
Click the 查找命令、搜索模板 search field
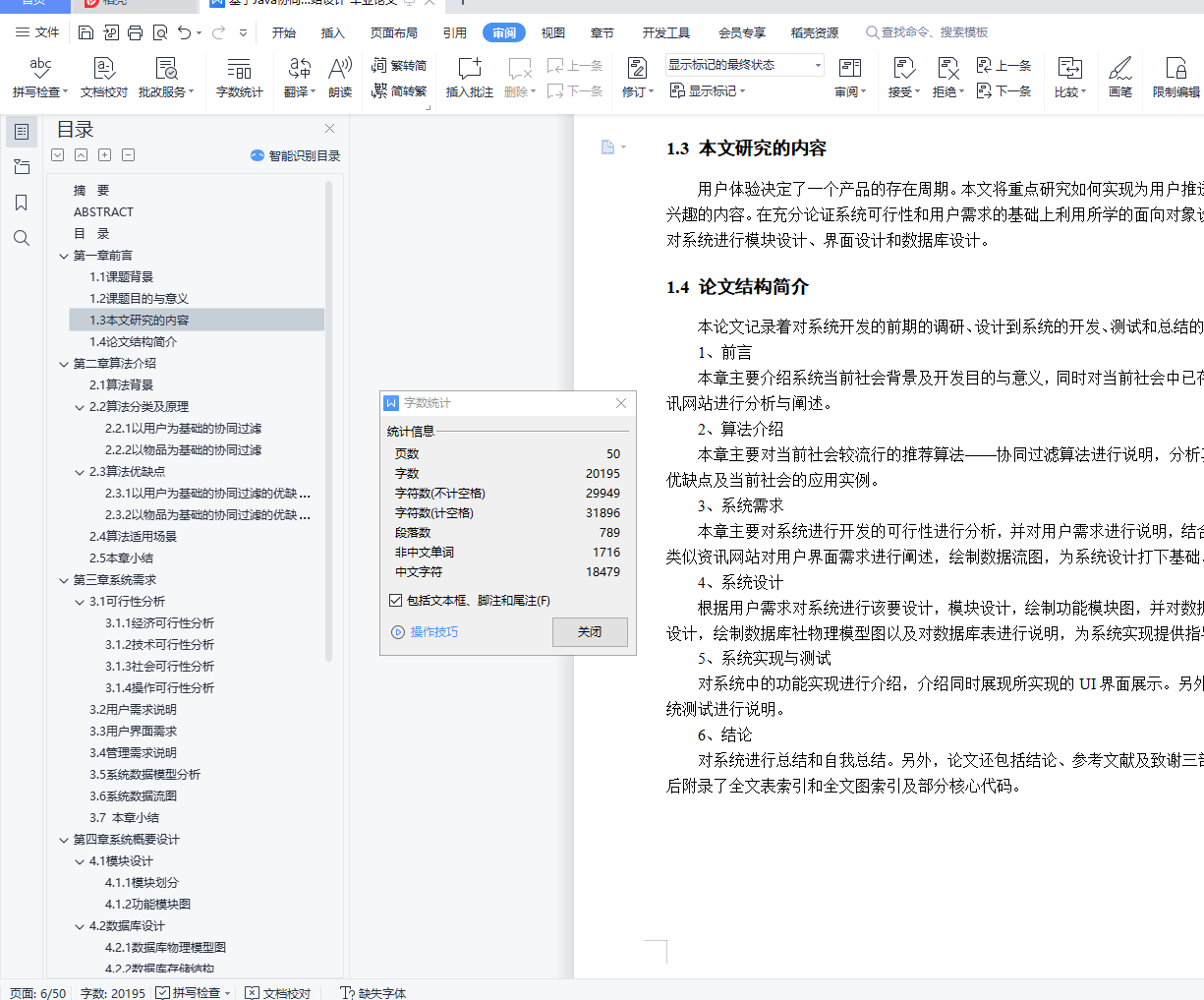point(927,32)
